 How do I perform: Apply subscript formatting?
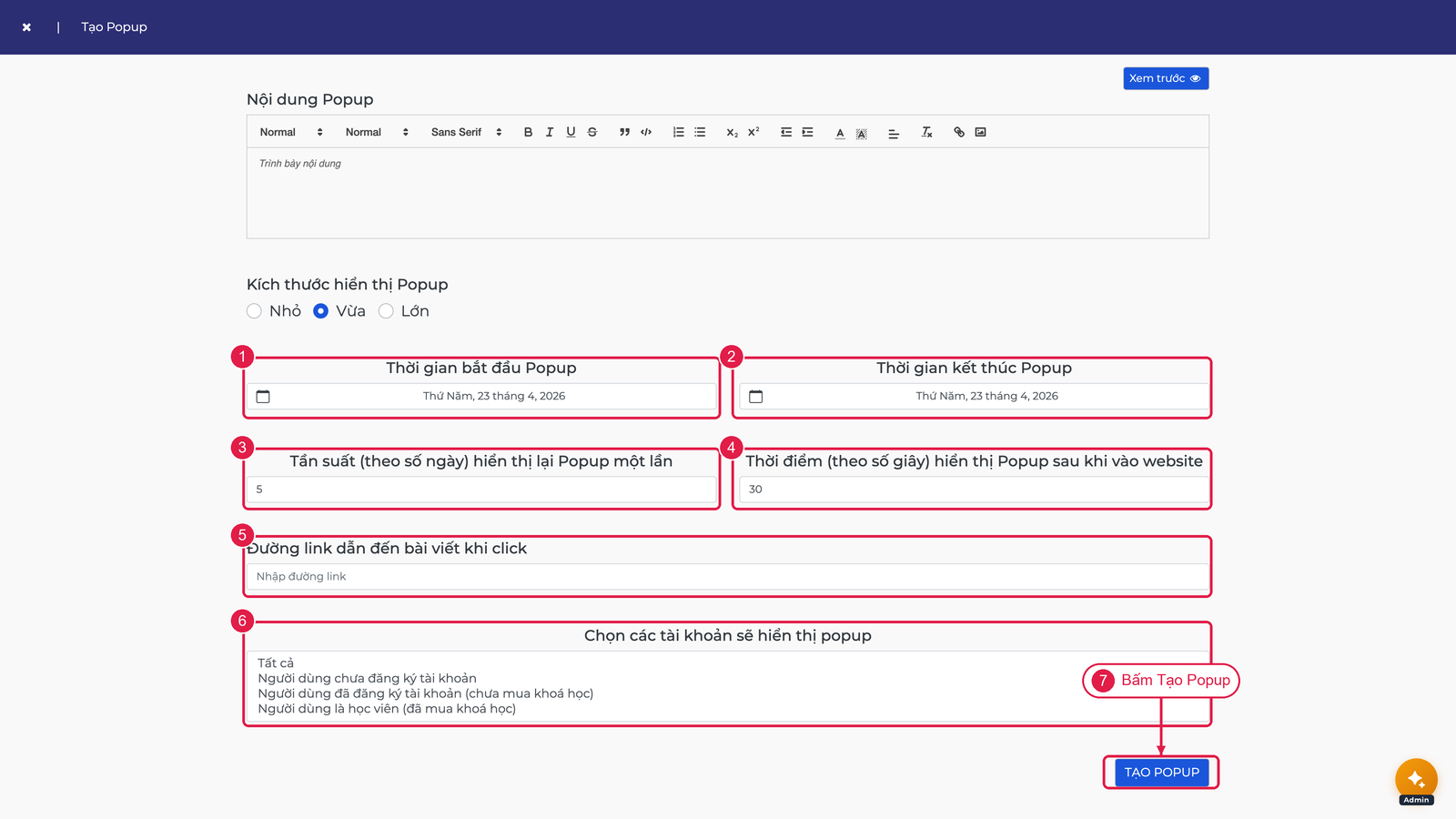coord(732,132)
